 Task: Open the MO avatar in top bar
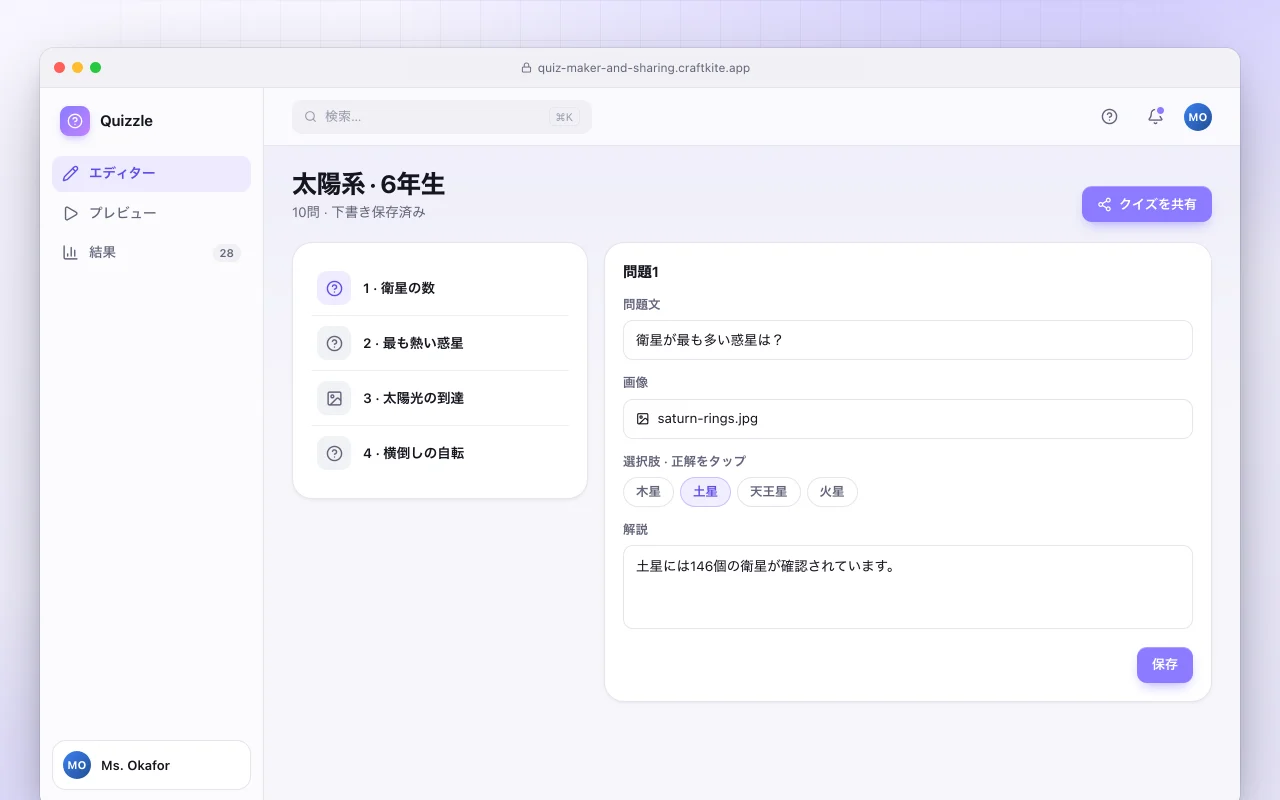tap(1198, 117)
